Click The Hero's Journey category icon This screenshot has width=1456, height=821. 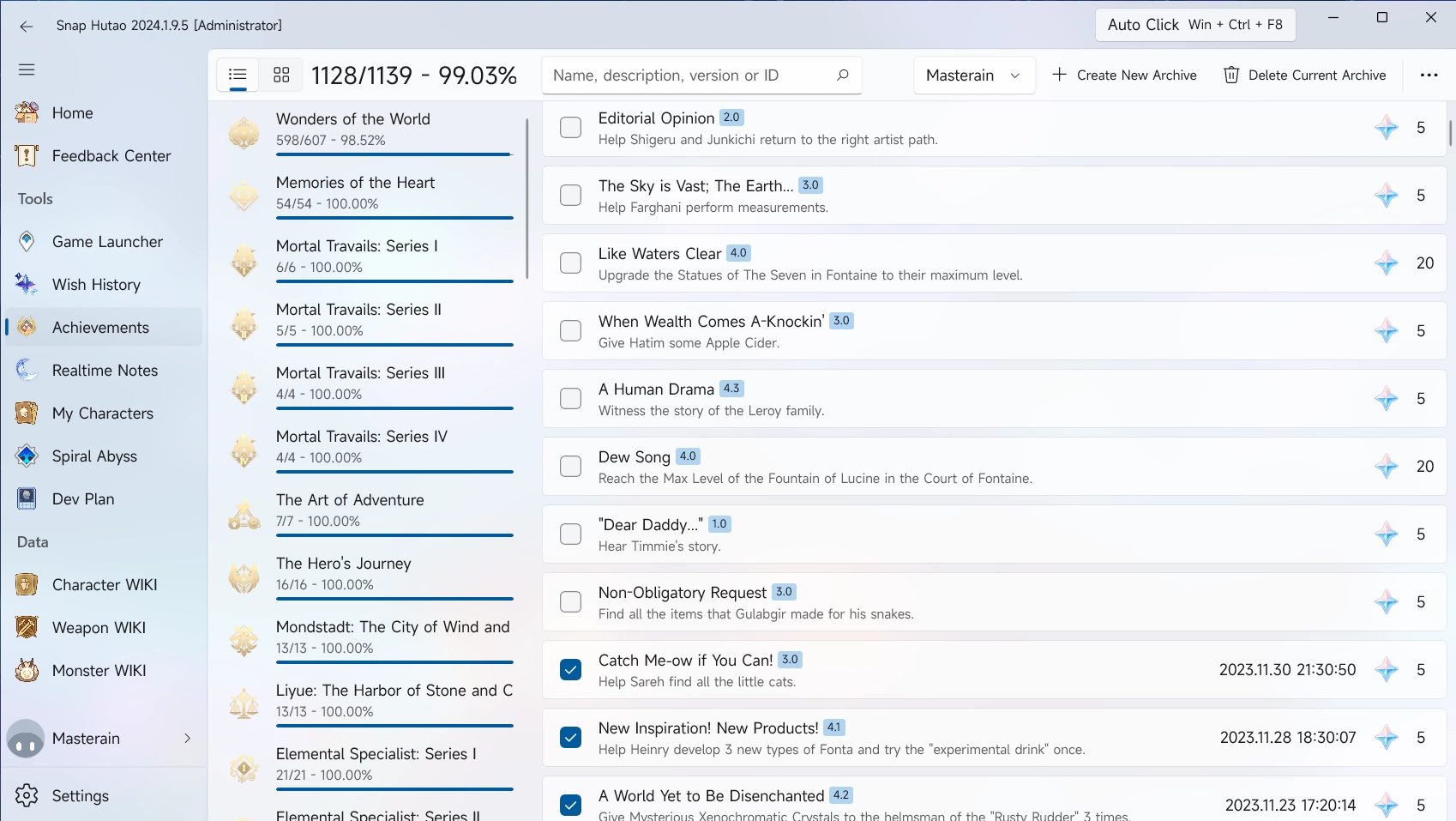[x=244, y=577]
